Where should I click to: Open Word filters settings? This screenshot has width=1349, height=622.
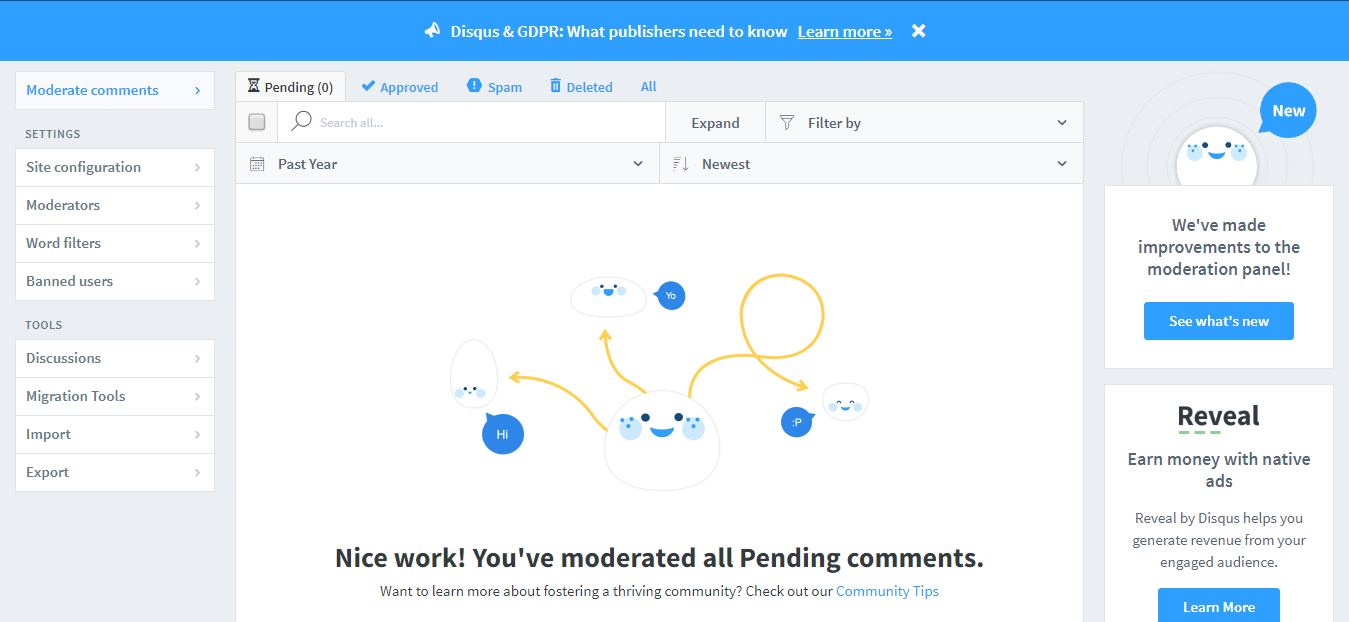point(115,243)
